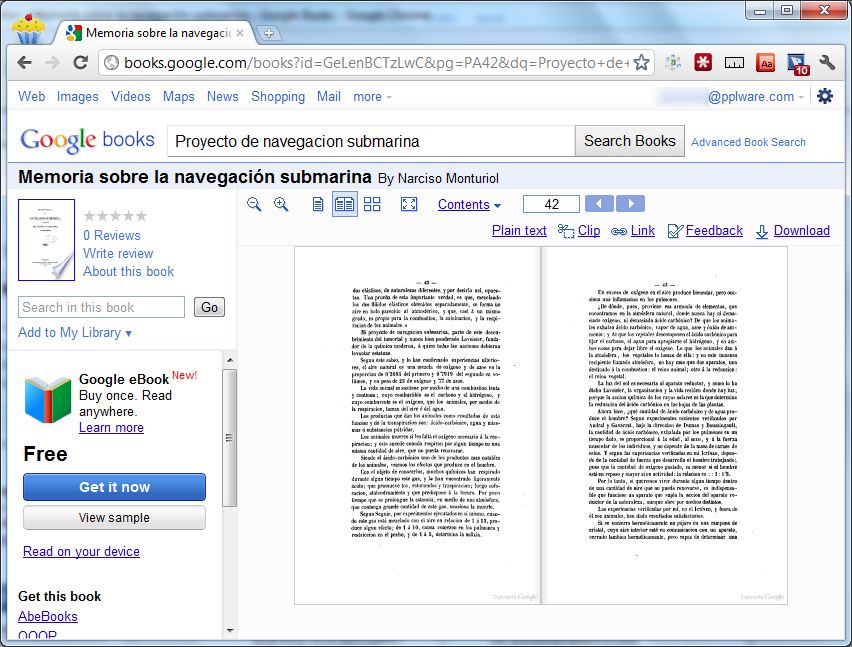The image size is (852, 647).
Task: Open About this book link
Action: [x=129, y=271]
